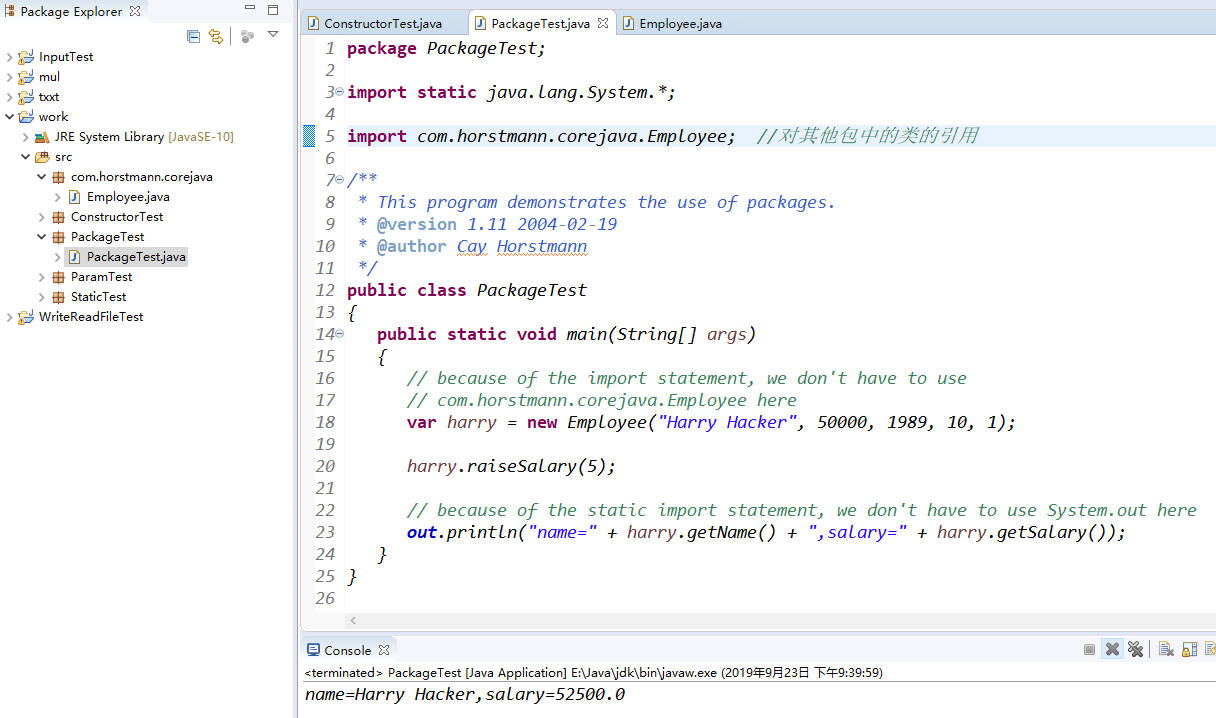Click the Remove All Terminated Launches icon
The image size is (1216, 718).
(1135, 650)
